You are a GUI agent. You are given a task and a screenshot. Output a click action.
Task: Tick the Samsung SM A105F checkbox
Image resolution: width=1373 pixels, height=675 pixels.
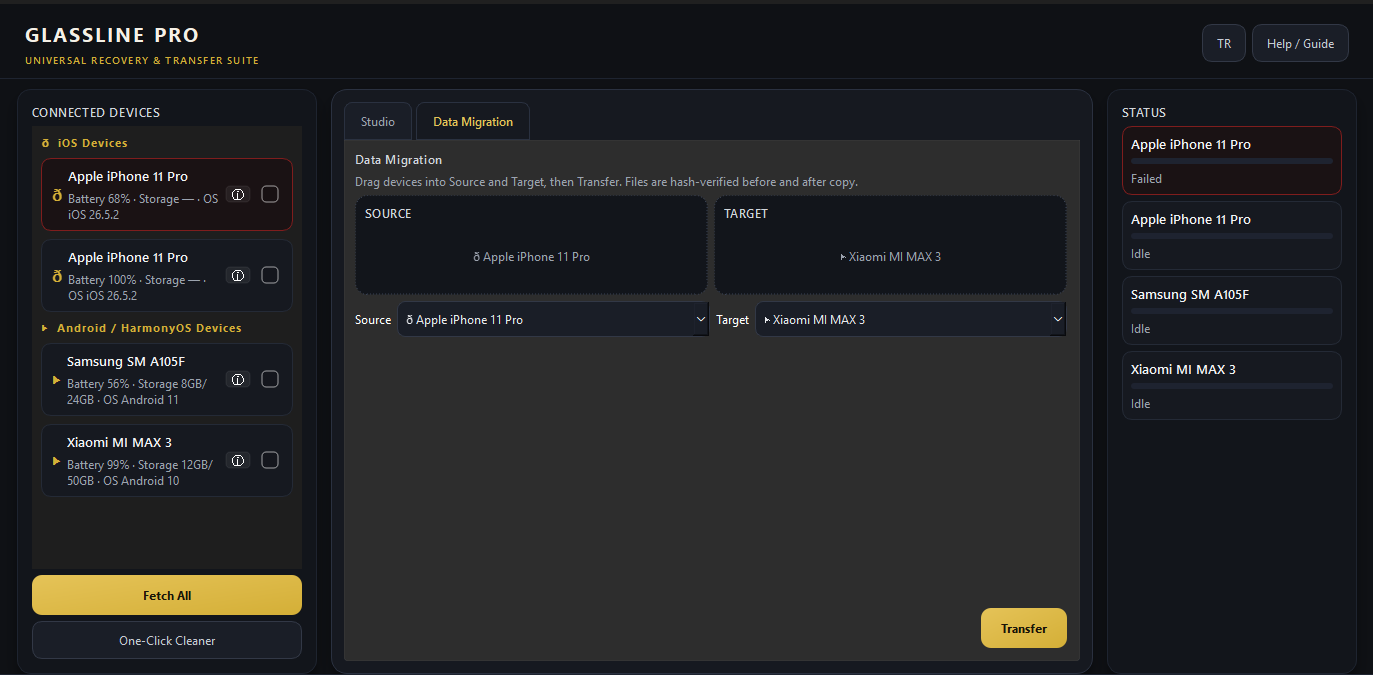click(x=270, y=379)
